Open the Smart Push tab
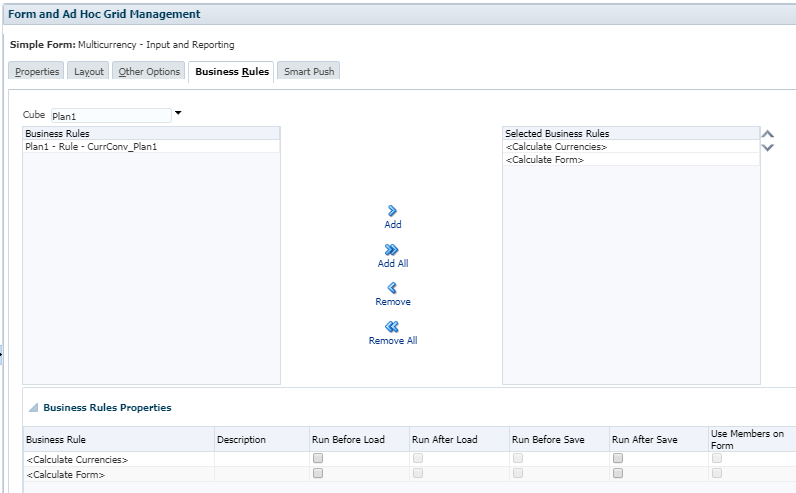 tap(309, 71)
